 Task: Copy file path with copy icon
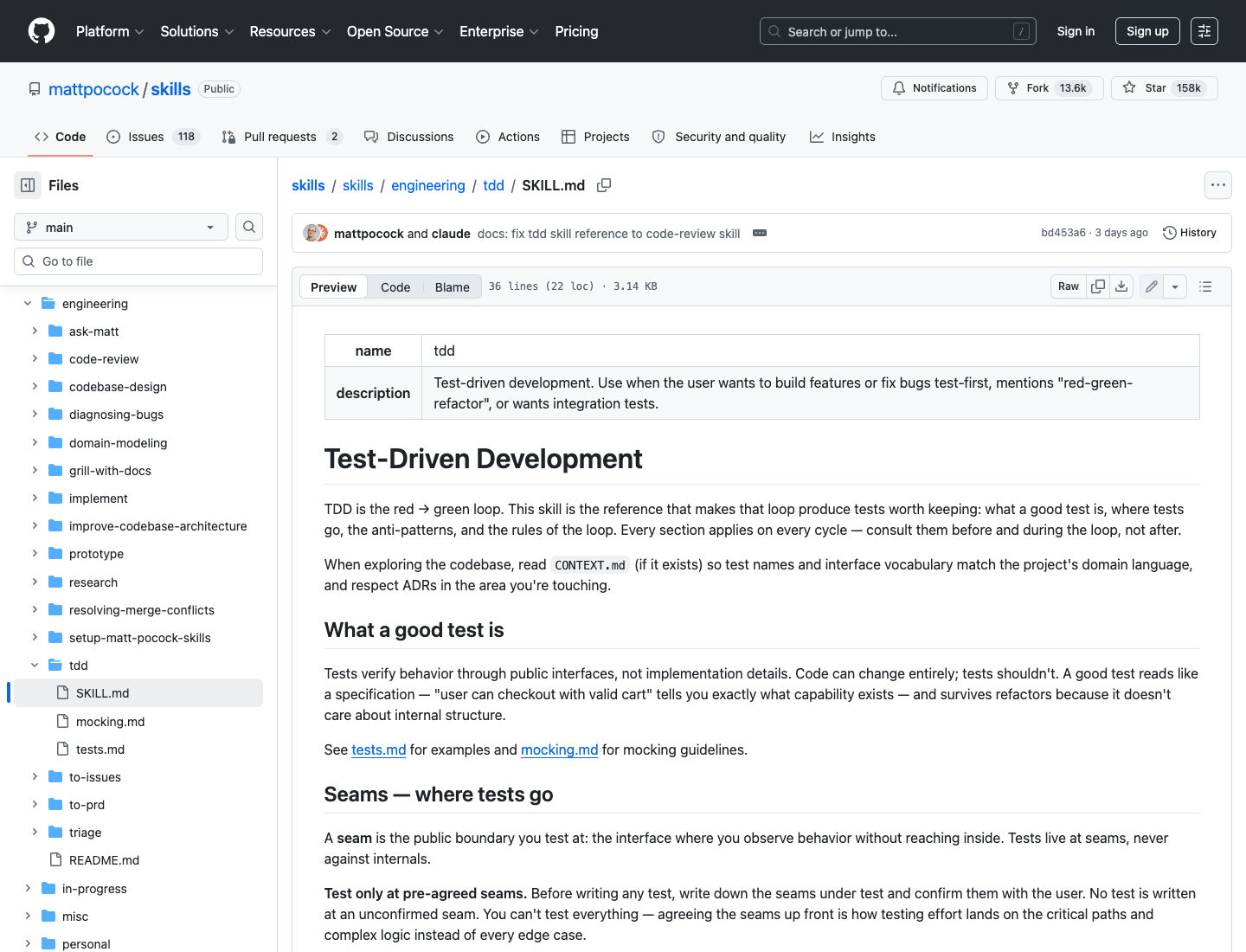(x=604, y=185)
